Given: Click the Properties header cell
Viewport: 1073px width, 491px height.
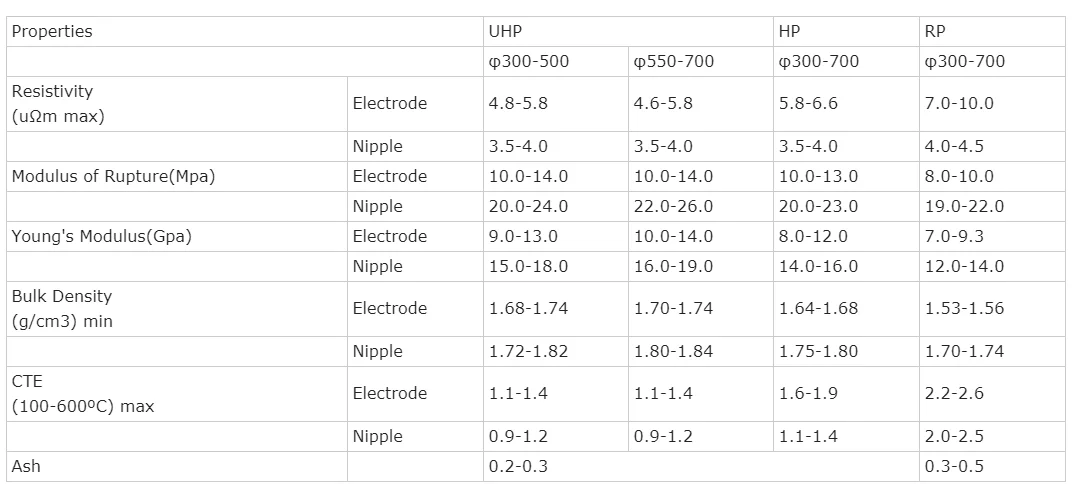Looking at the screenshot, I should (x=52, y=31).
